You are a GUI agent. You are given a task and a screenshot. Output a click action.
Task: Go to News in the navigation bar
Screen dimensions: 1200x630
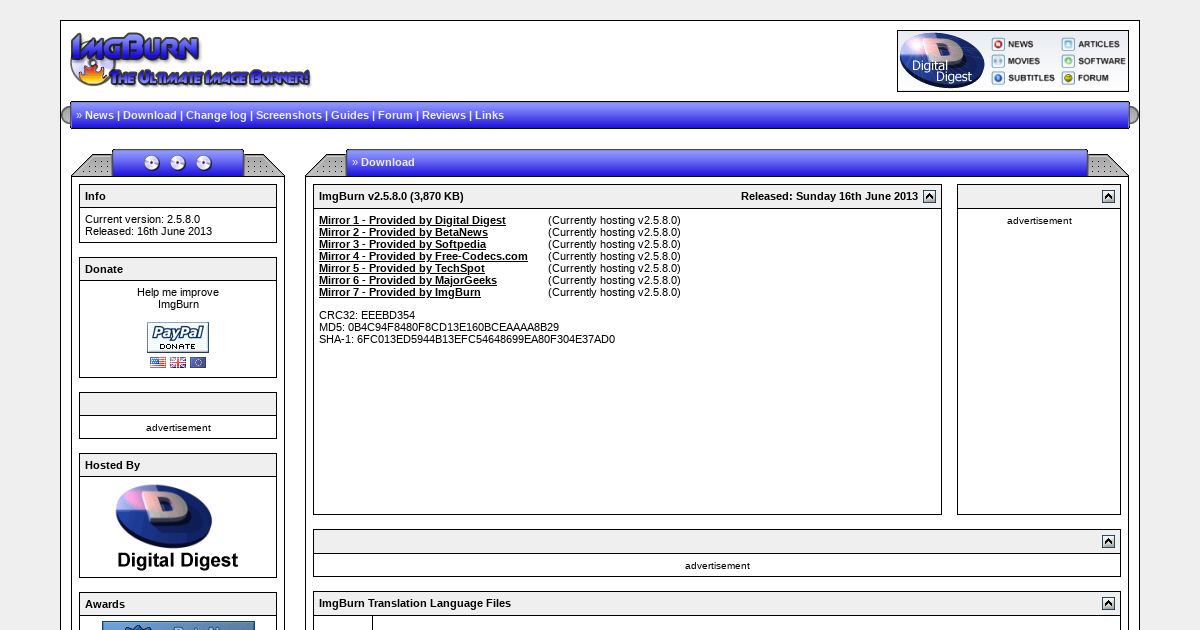[99, 115]
